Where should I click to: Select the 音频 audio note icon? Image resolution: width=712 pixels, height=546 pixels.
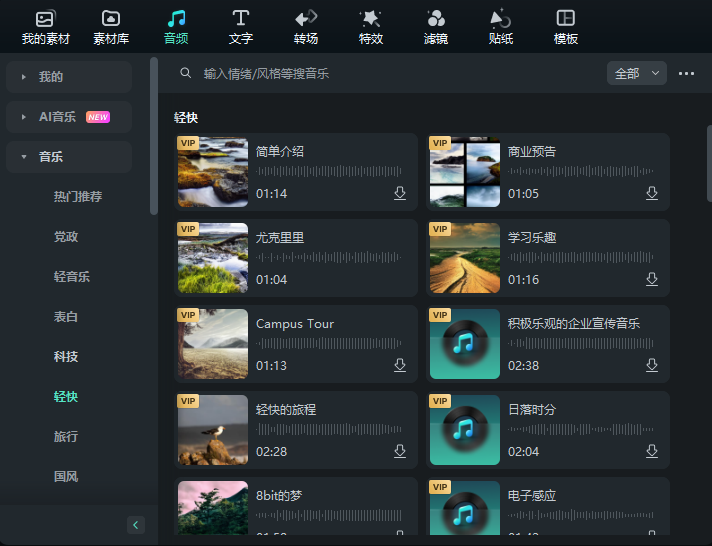click(x=176, y=19)
